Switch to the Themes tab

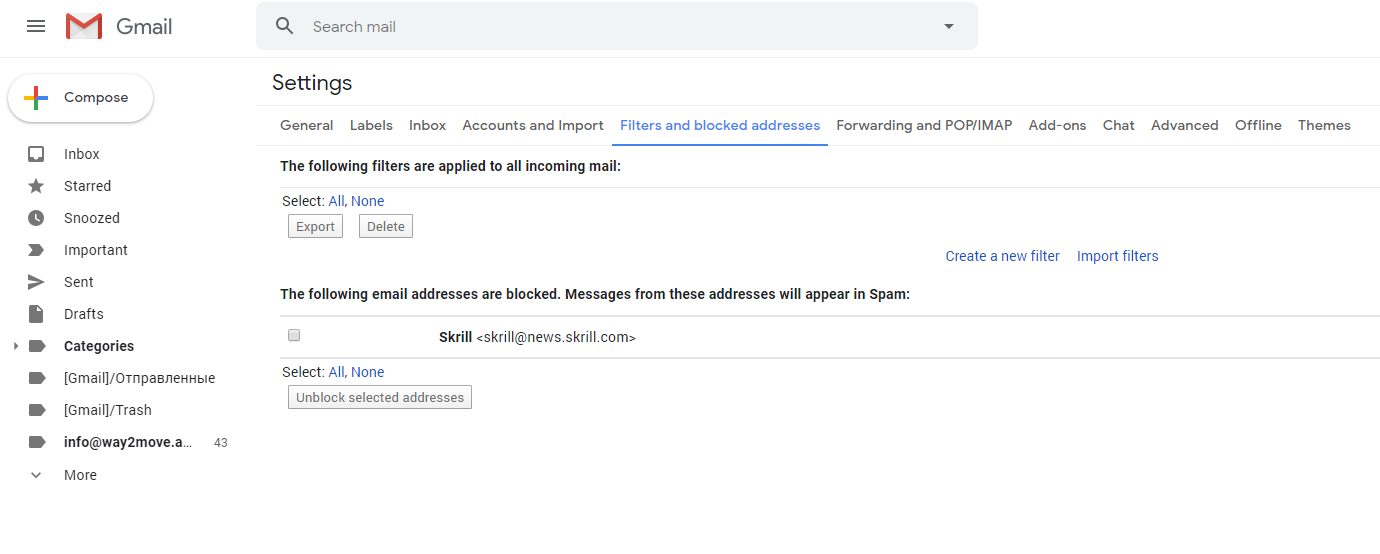(x=1324, y=125)
